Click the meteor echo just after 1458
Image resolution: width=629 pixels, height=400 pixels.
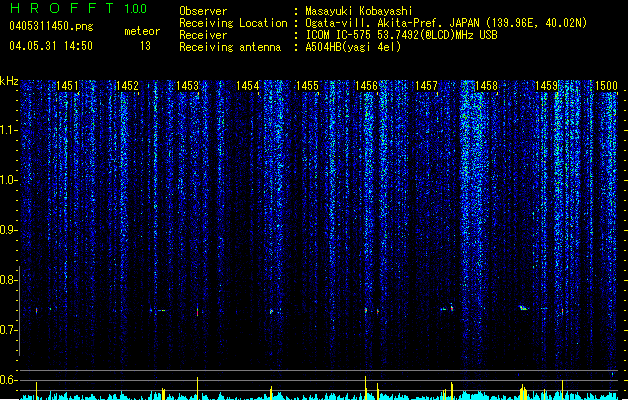(x=523, y=308)
